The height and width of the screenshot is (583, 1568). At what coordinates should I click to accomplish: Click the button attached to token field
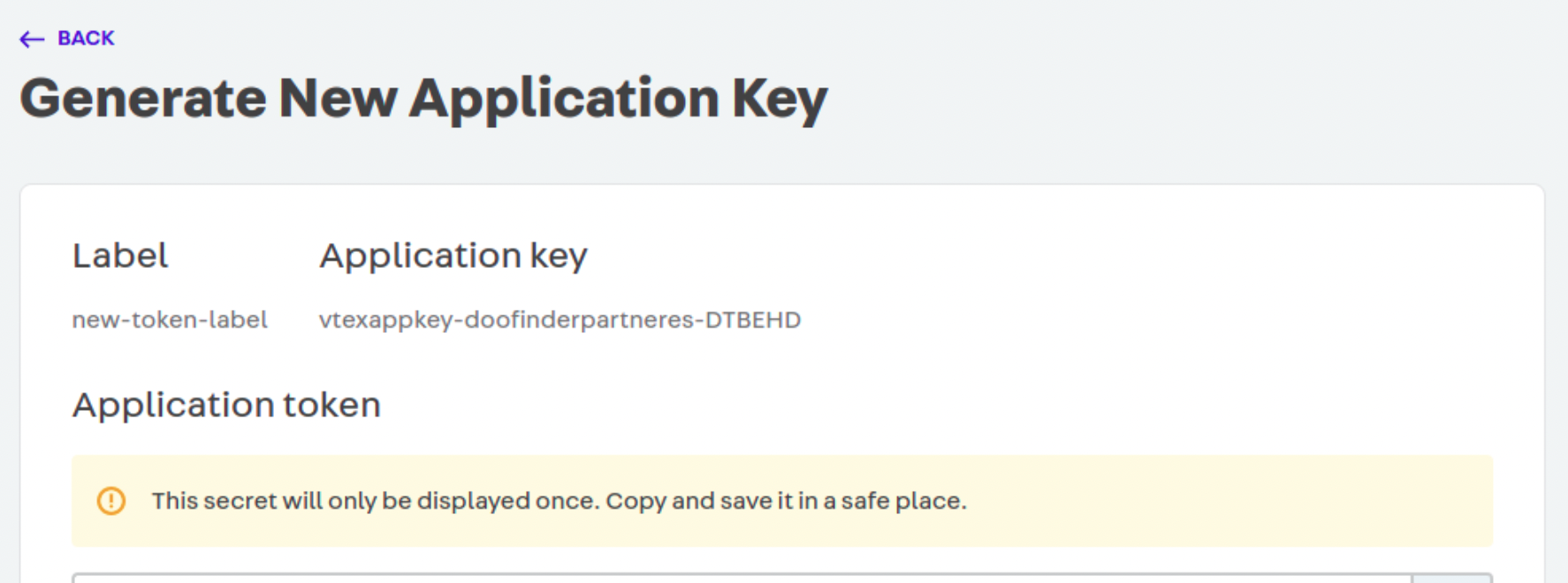1452,578
